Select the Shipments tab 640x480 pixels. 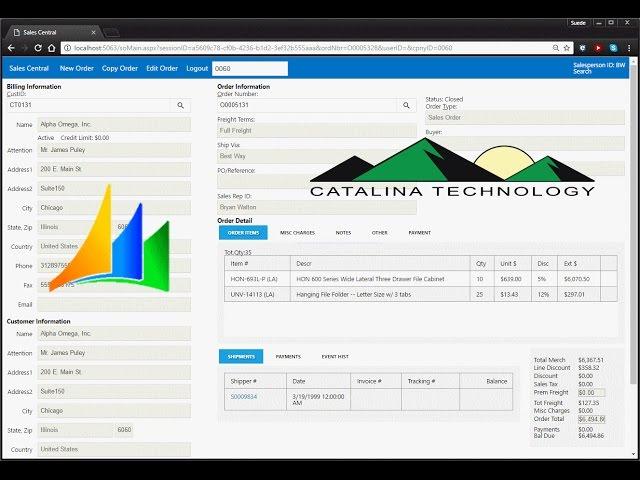(241, 357)
